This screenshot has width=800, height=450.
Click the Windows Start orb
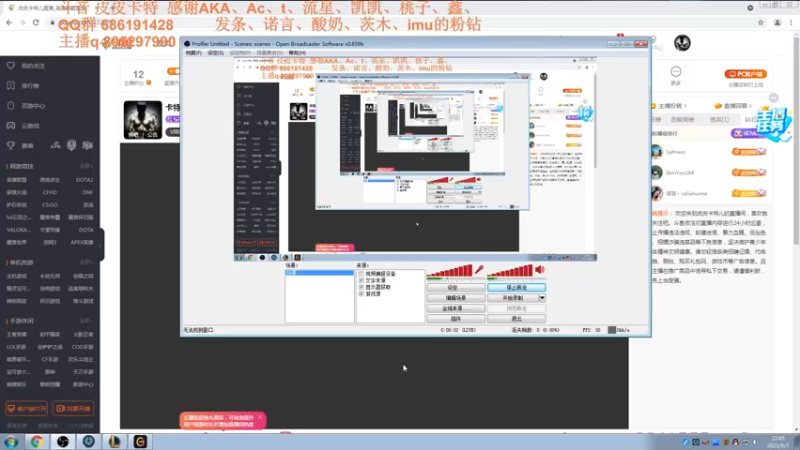click(x=11, y=441)
